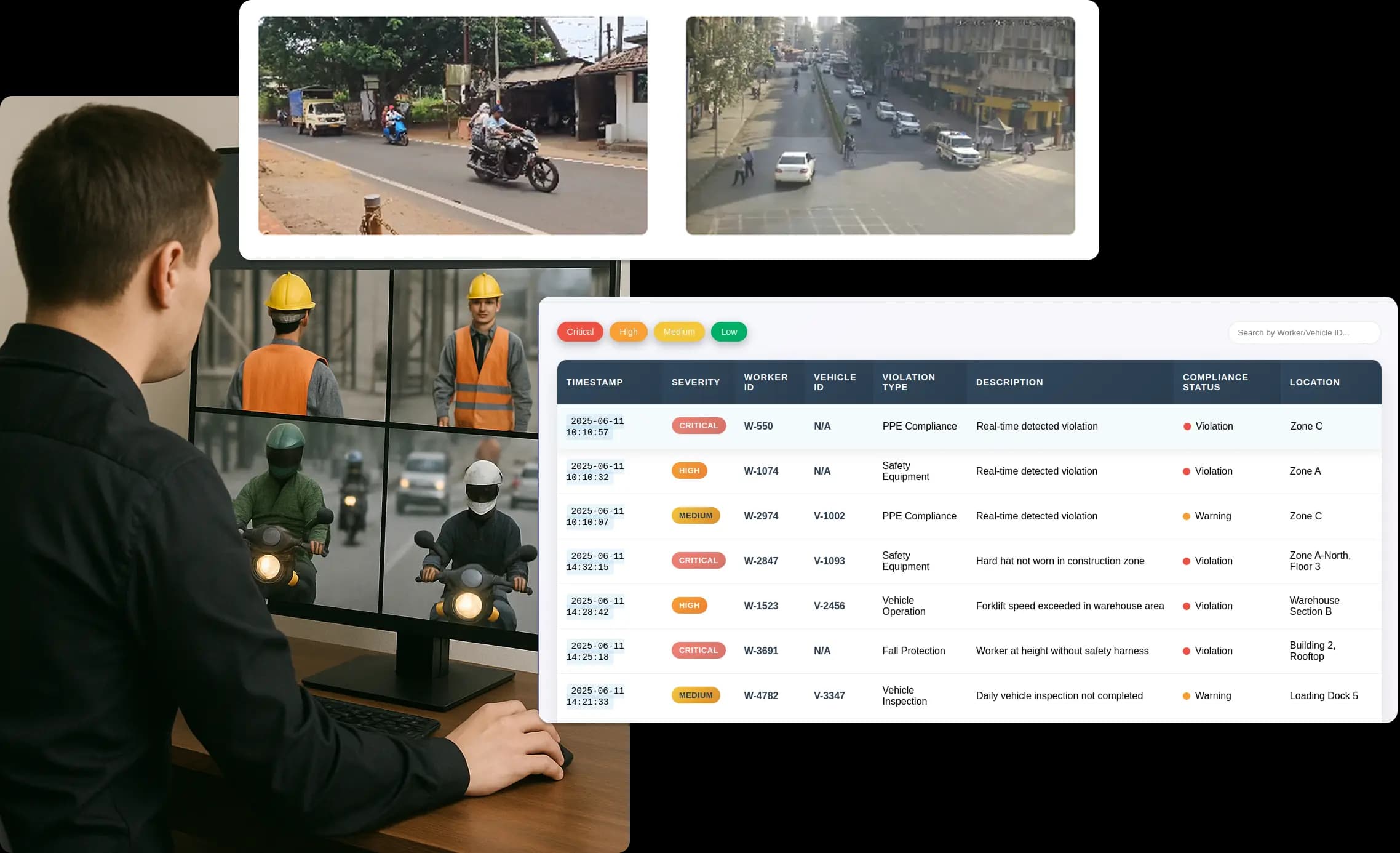Screen dimensions: 1400x853
Task: Click vehicle ID V-2456
Action: pyautogui.click(x=829, y=606)
